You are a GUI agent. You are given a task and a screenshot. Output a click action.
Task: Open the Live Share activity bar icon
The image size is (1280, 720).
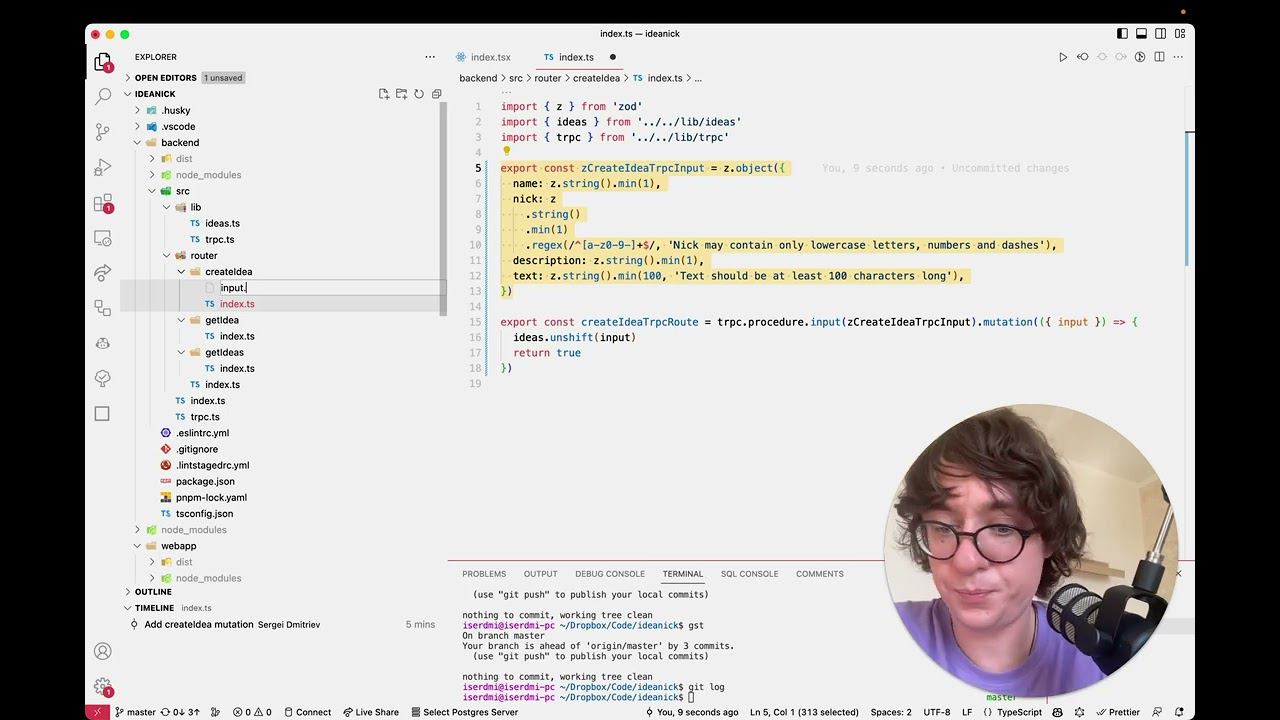(x=103, y=272)
